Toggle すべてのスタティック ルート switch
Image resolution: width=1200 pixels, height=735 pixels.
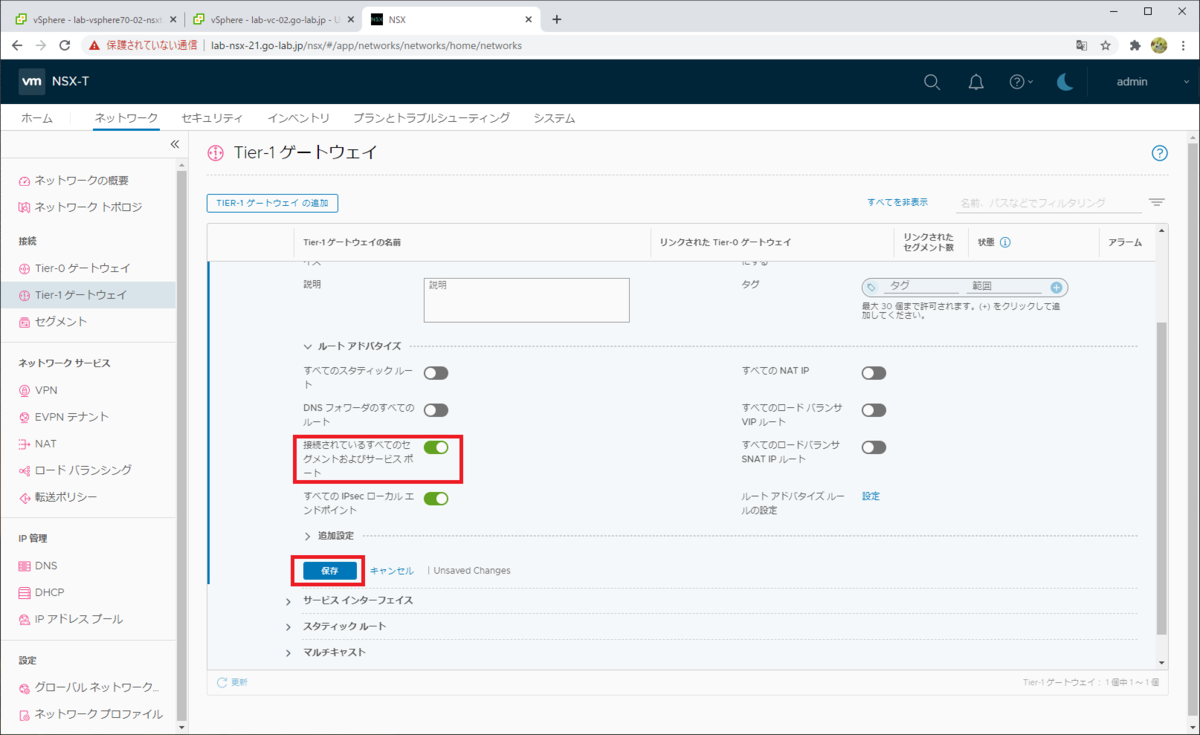[x=436, y=373]
